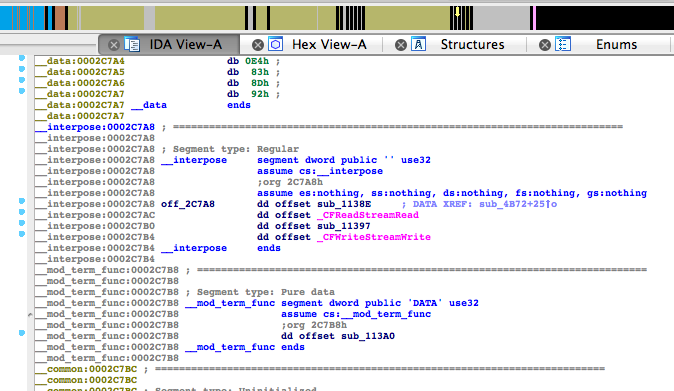Click the Enums list icon

[x=563, y=44]
